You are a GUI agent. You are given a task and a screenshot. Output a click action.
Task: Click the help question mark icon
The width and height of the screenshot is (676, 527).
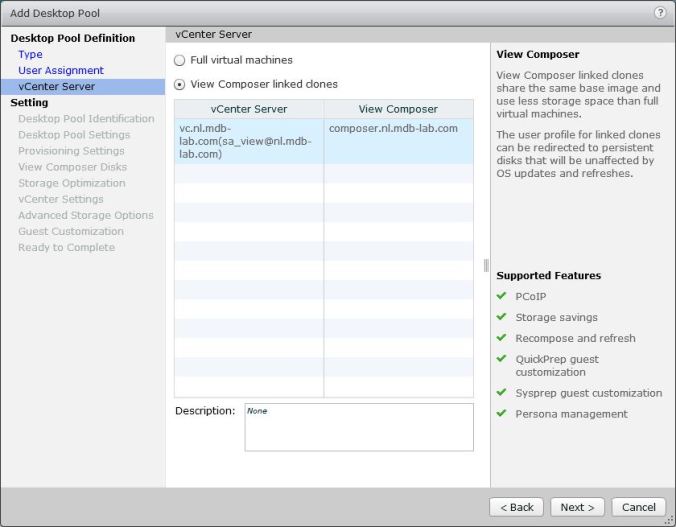tap(660, 12)
